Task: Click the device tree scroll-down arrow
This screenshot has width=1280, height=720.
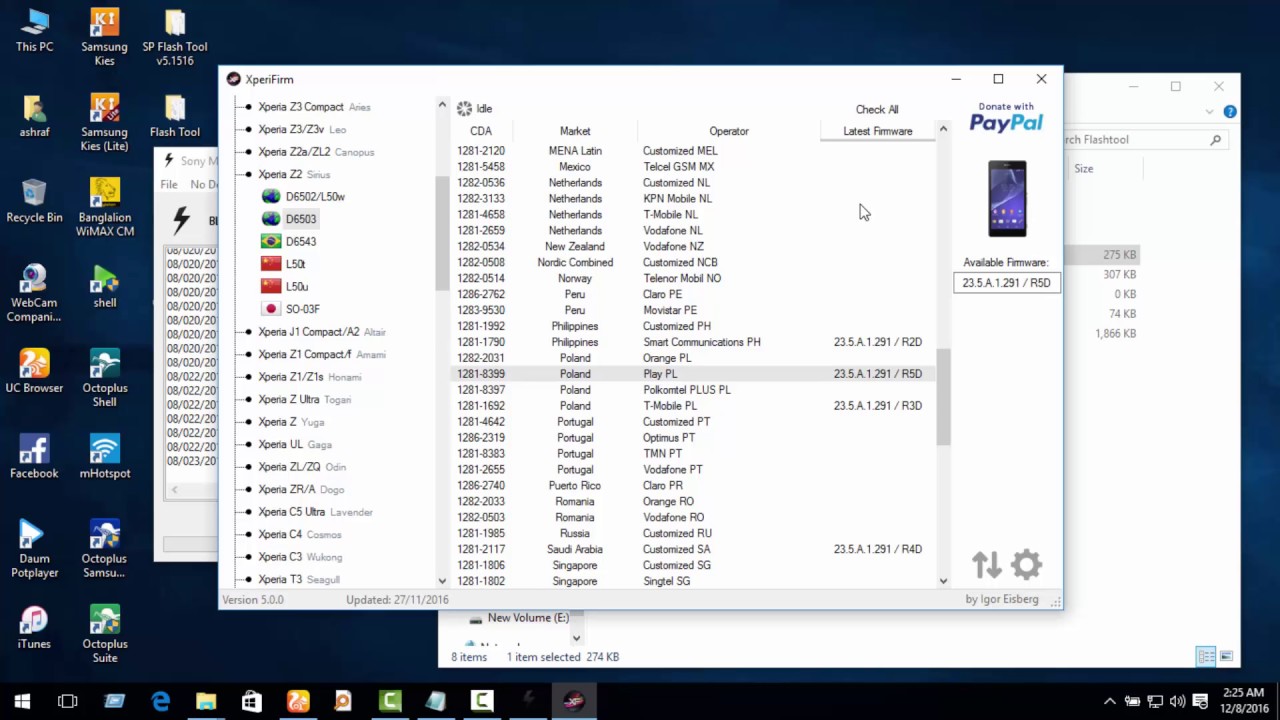Action: pos(442,581)
